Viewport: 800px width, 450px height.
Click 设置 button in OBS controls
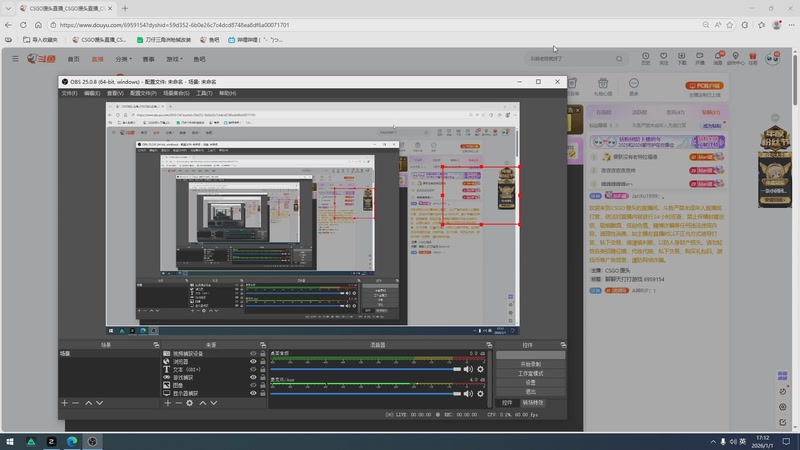pyautogui.click(x=531, y=383)
